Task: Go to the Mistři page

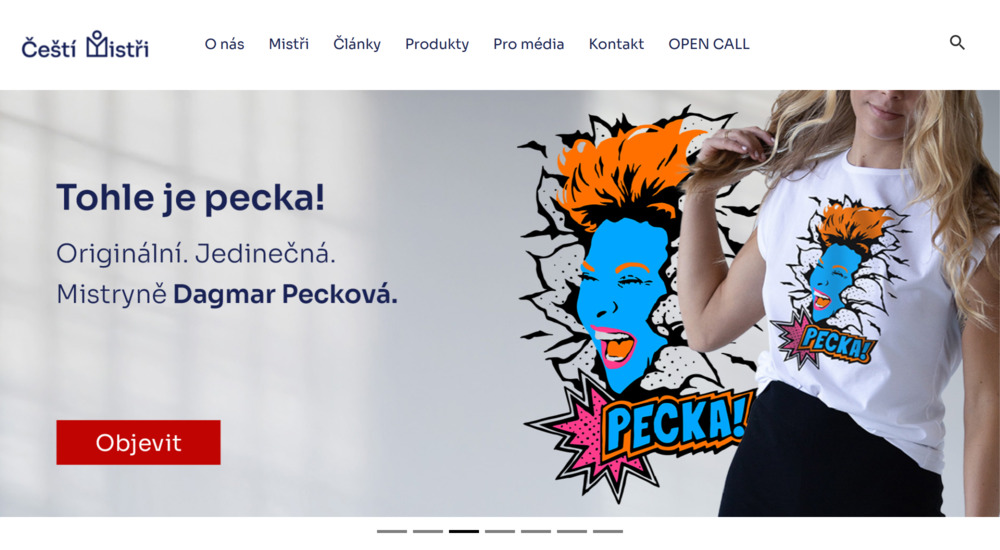Action: (x=288, y=44)
